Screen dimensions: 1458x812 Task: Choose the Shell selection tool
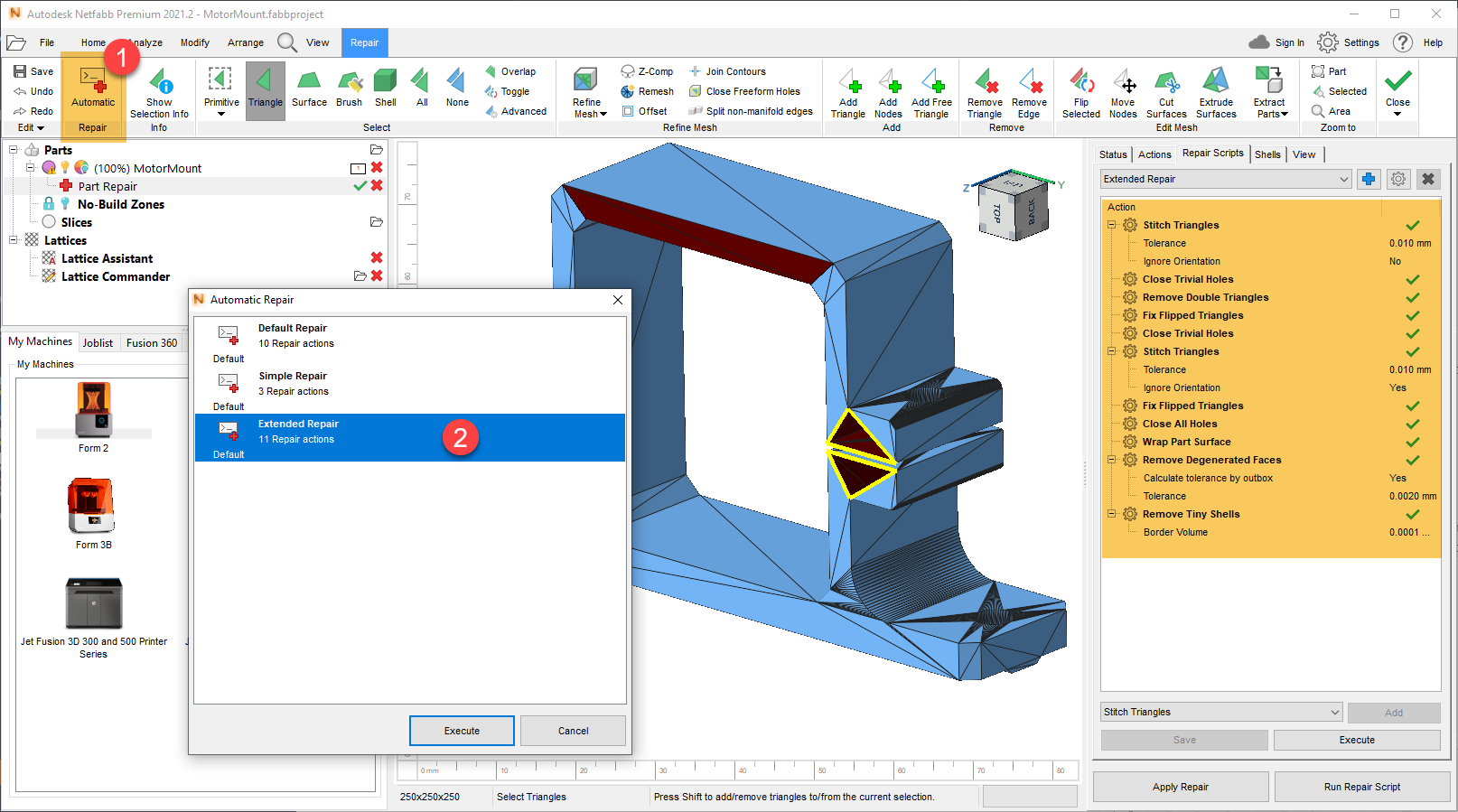click(386, 90)
